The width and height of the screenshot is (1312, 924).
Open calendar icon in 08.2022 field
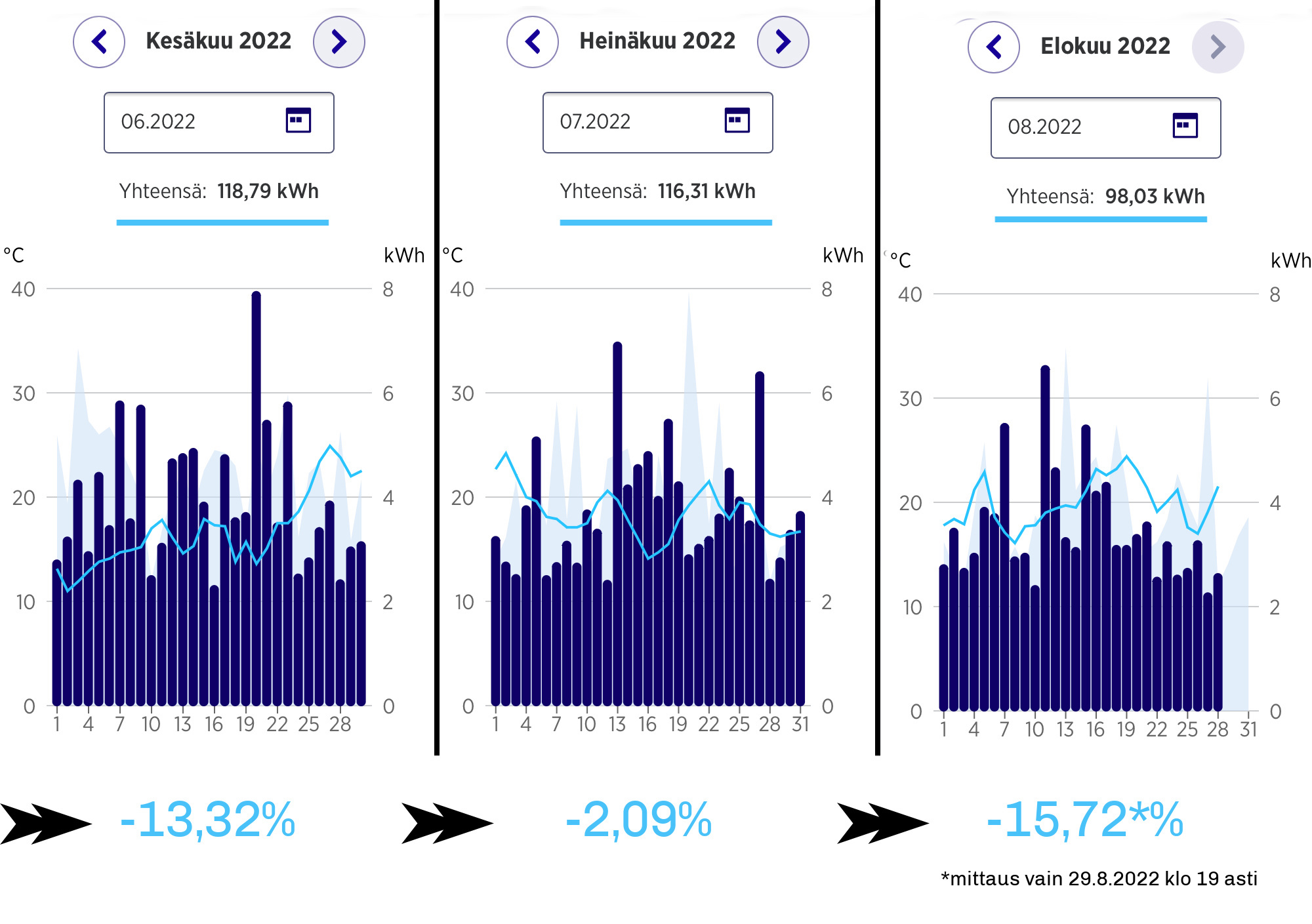click(x=1185, y=126)
